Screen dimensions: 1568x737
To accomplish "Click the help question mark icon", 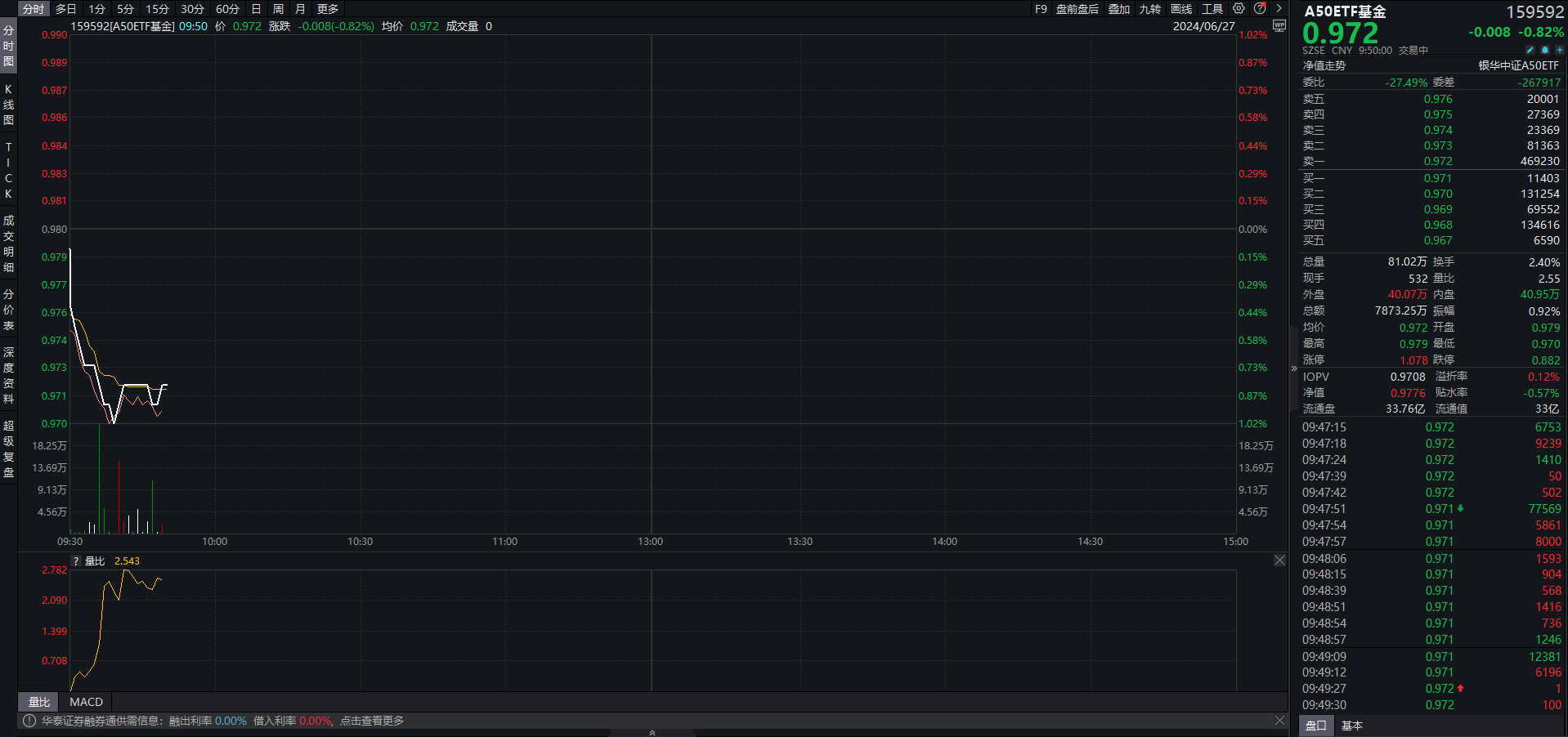I will (x=1260, y=9).
